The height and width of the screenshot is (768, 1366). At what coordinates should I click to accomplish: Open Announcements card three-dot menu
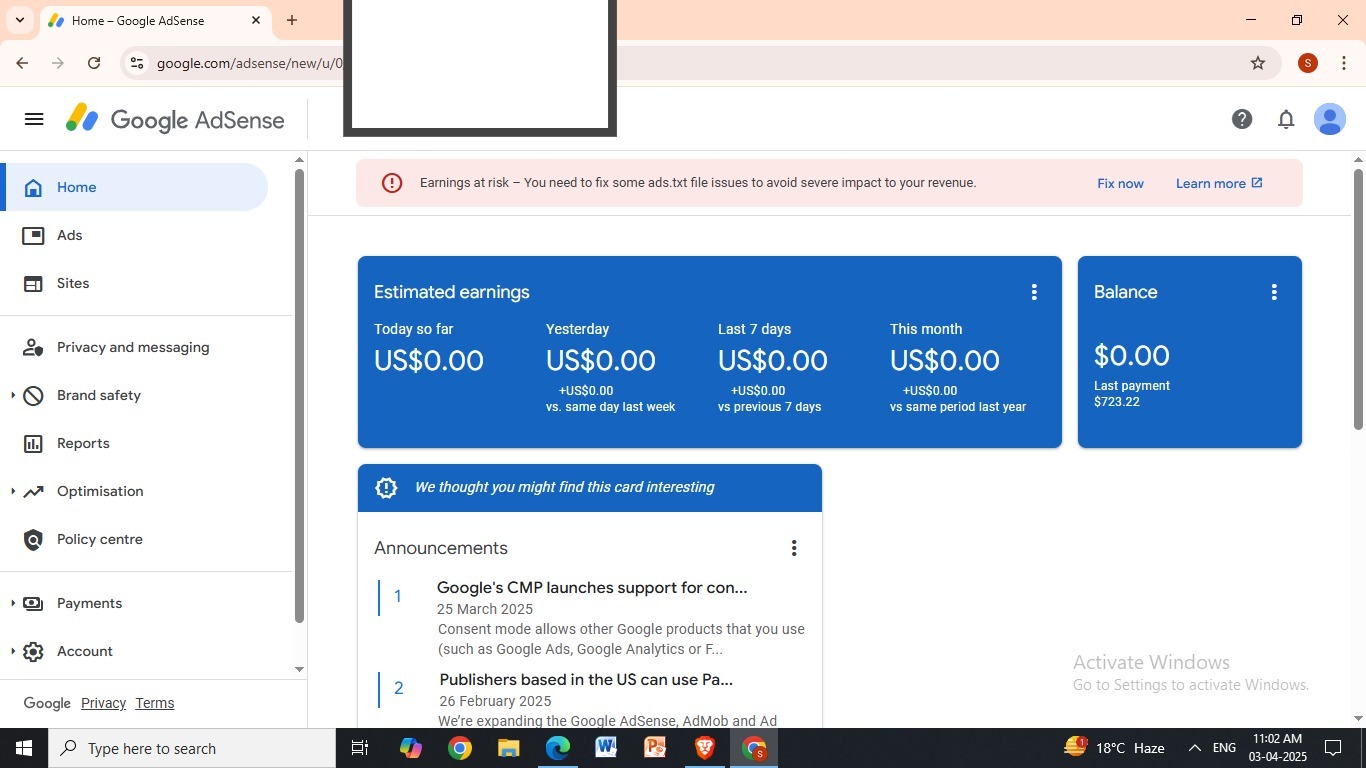pyautogui.click(x=794, y=548)
